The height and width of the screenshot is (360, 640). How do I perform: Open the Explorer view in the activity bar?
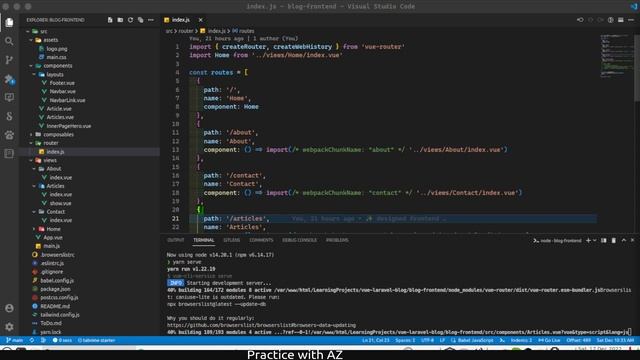click(9, 22)
